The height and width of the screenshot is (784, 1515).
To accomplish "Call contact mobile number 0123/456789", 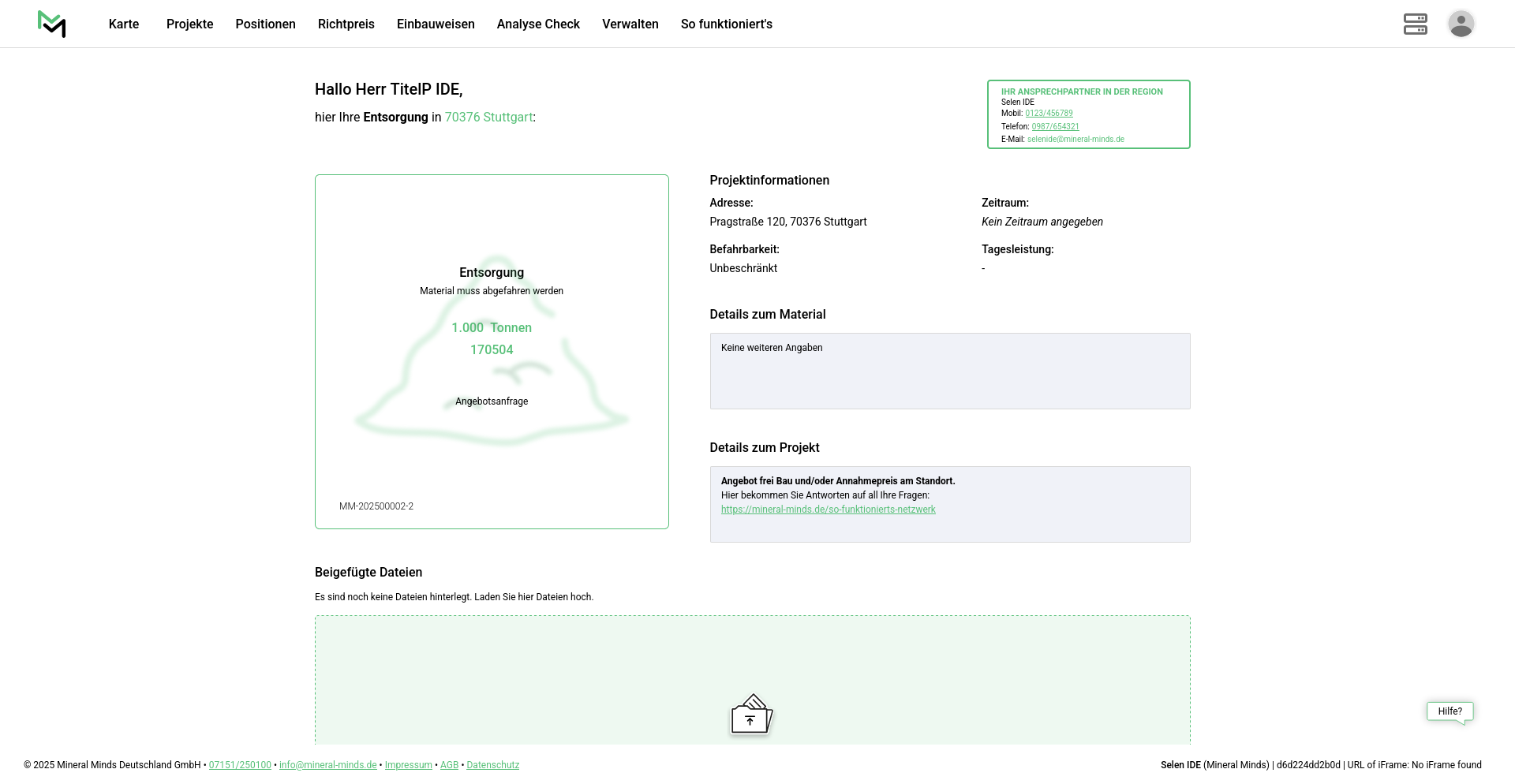I will [1049, 114].
